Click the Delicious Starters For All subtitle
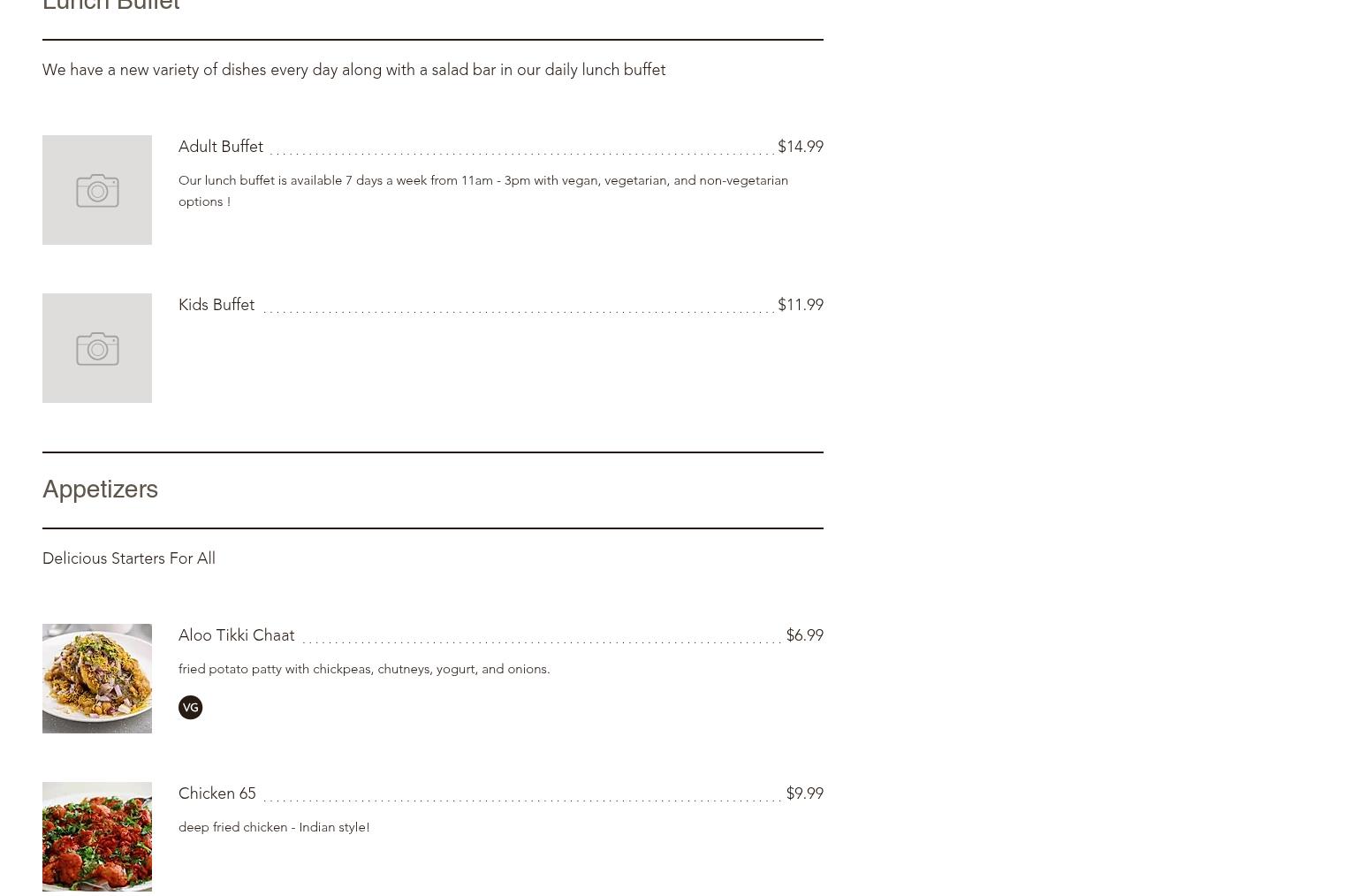The width and height of the screenshot is (1352, 896). coord(129,558)
